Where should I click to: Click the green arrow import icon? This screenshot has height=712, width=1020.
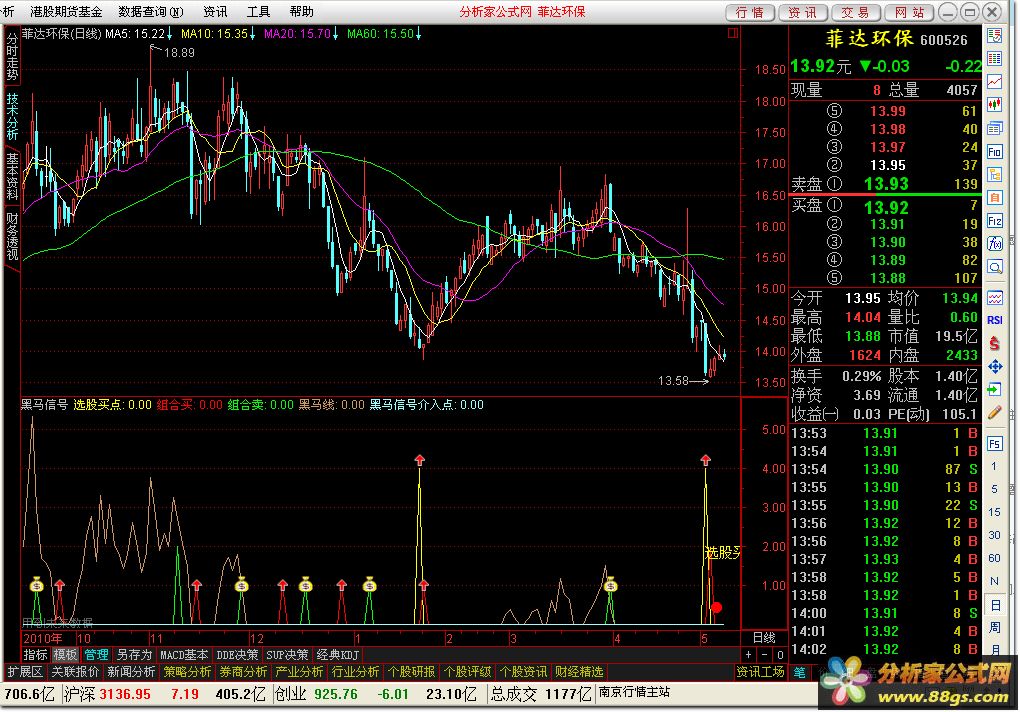click(995, 389)
